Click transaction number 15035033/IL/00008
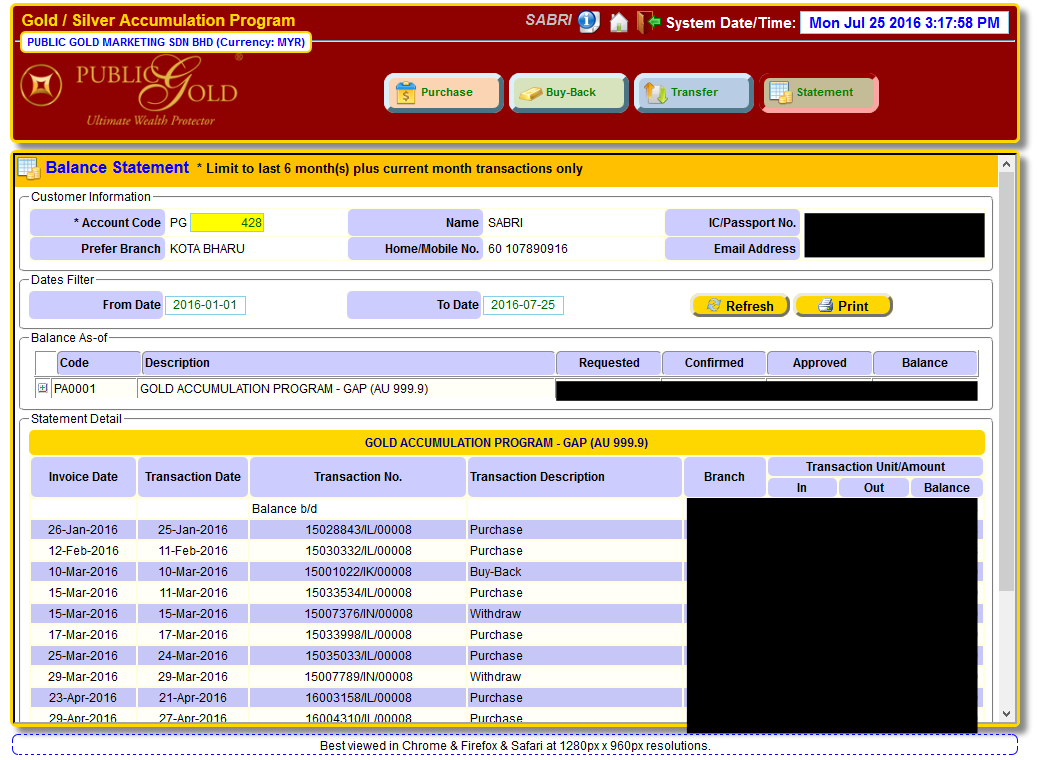This screenshot has width=1037, height=760. (358, 656)
